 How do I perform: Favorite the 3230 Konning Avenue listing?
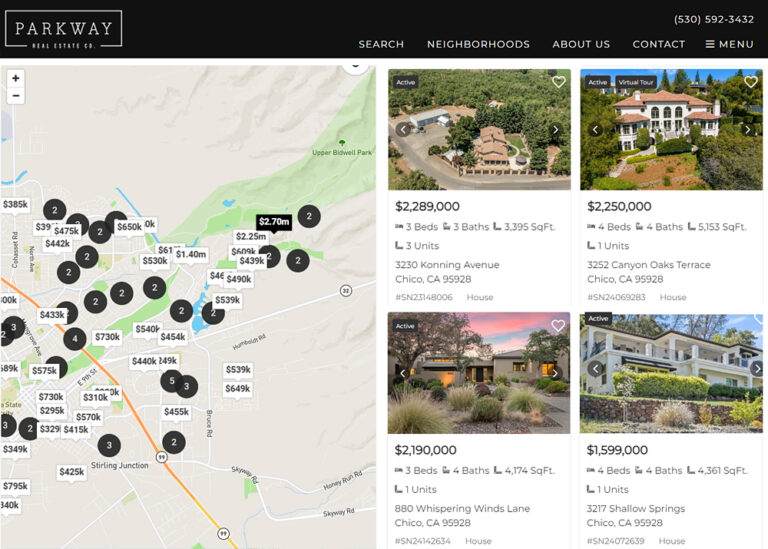pyautogui.click(x=558, y=82)
